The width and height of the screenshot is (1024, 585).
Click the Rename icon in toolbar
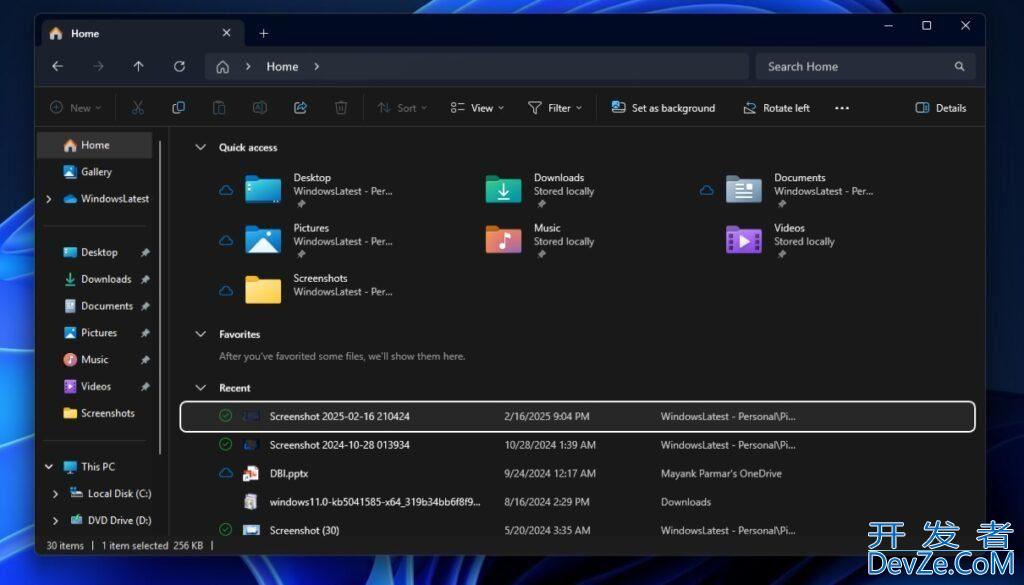coord(259,108)
